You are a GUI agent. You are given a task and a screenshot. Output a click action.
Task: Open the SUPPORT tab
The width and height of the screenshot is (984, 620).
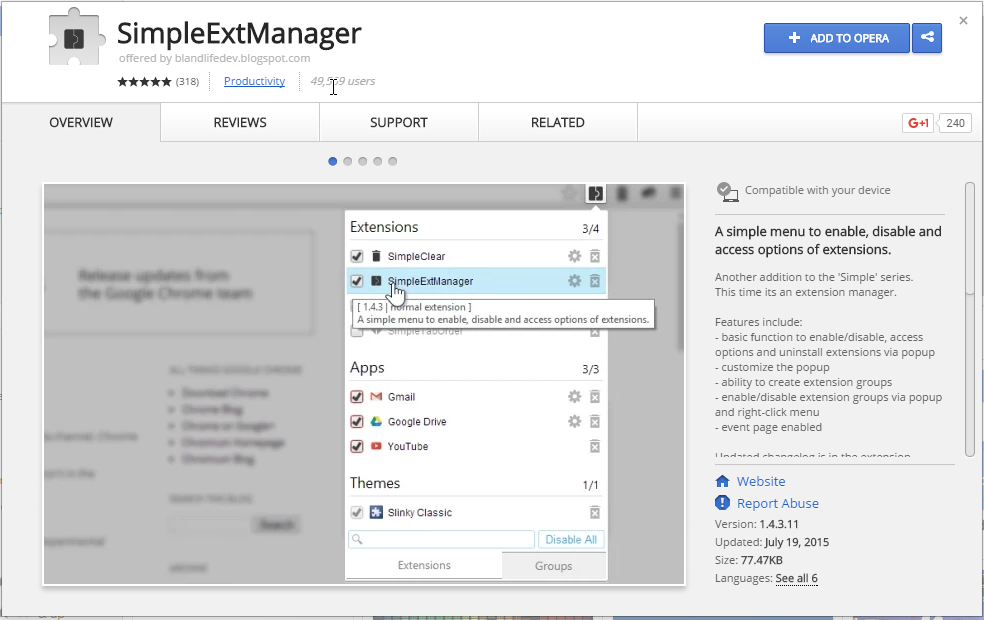pos(398,122)
